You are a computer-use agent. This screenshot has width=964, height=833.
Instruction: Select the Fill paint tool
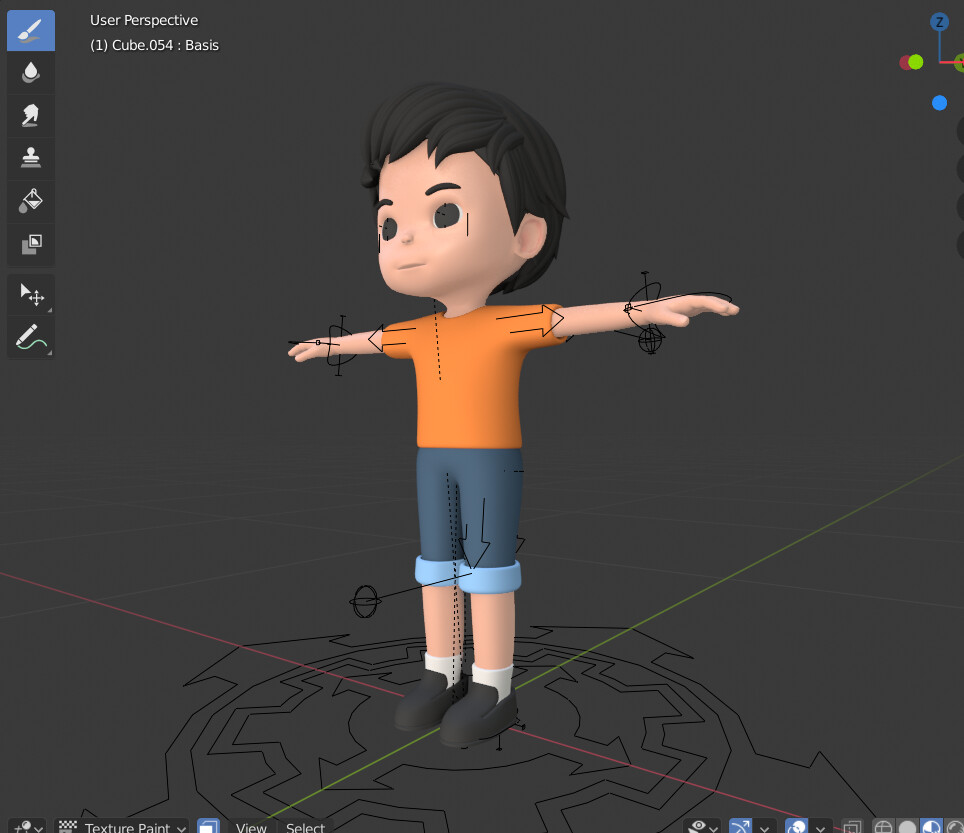coord(30,199)
